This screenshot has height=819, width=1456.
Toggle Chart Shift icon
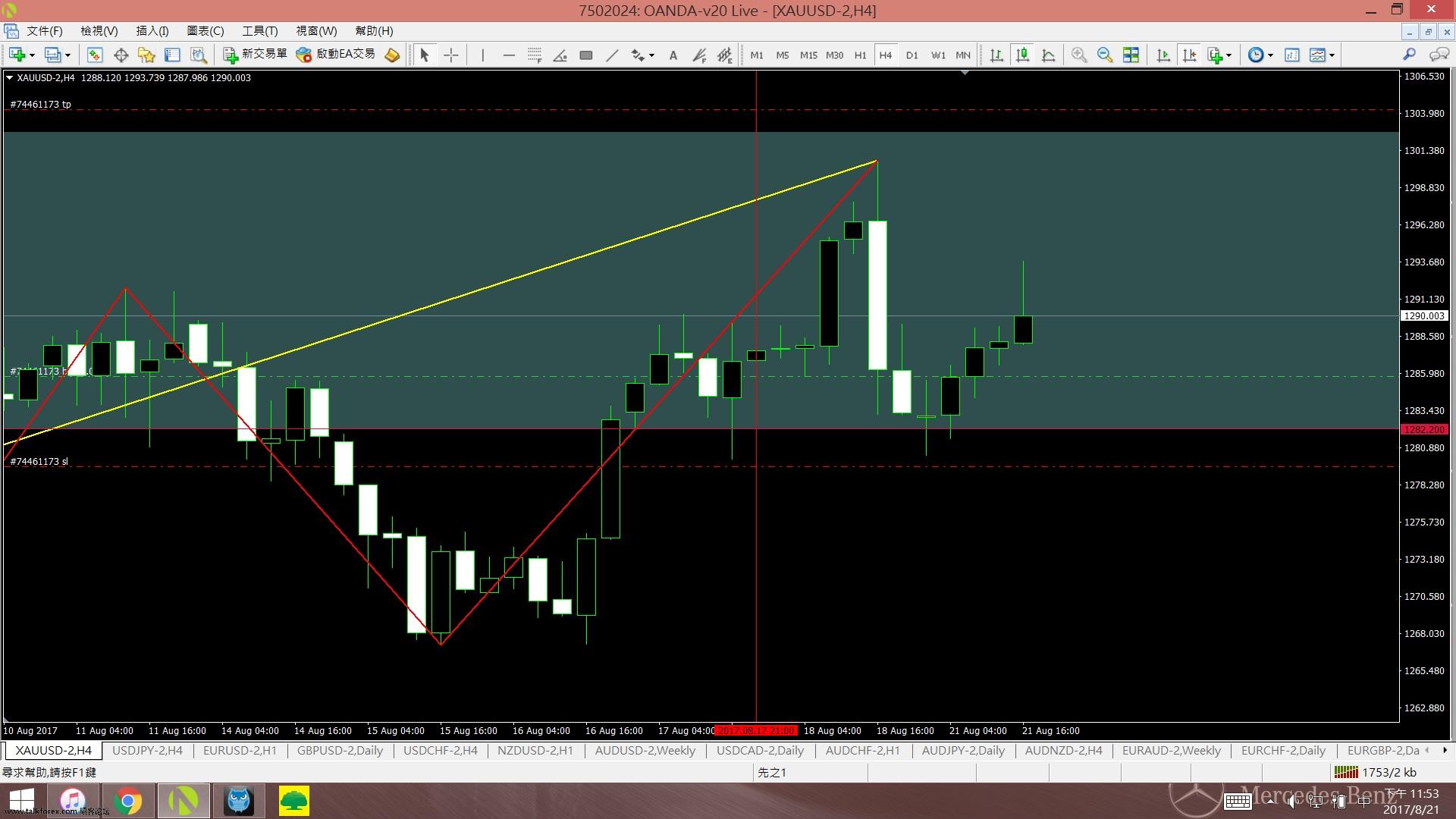pos(1189,55)
